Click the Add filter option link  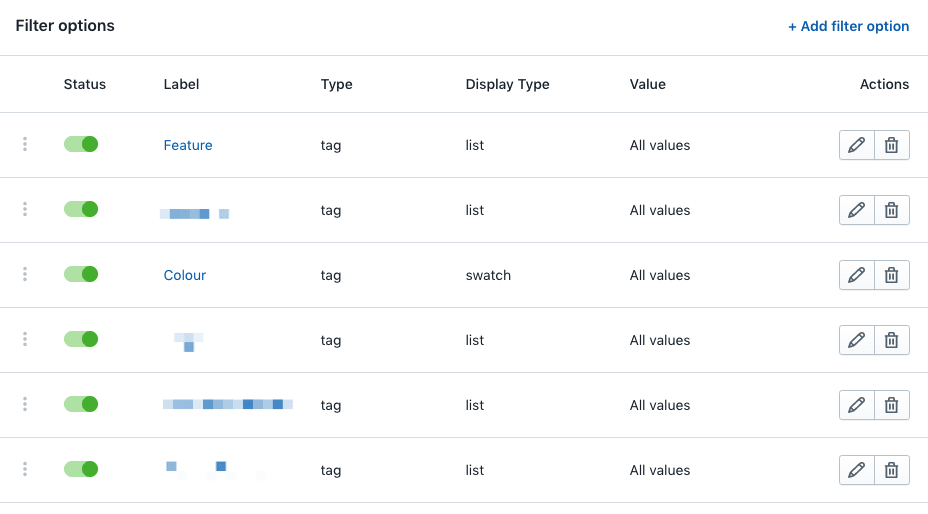(848, 26)
